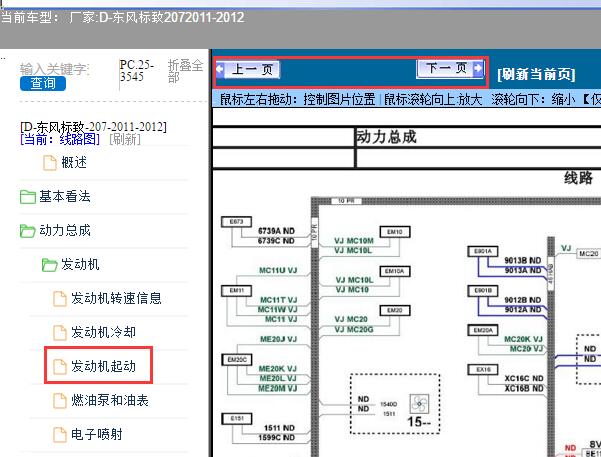Image resolution: width=601 pixels, height=457 pixels.
Task: Click the EM10A connector box in diagram
Action: (x=395, y=271)
